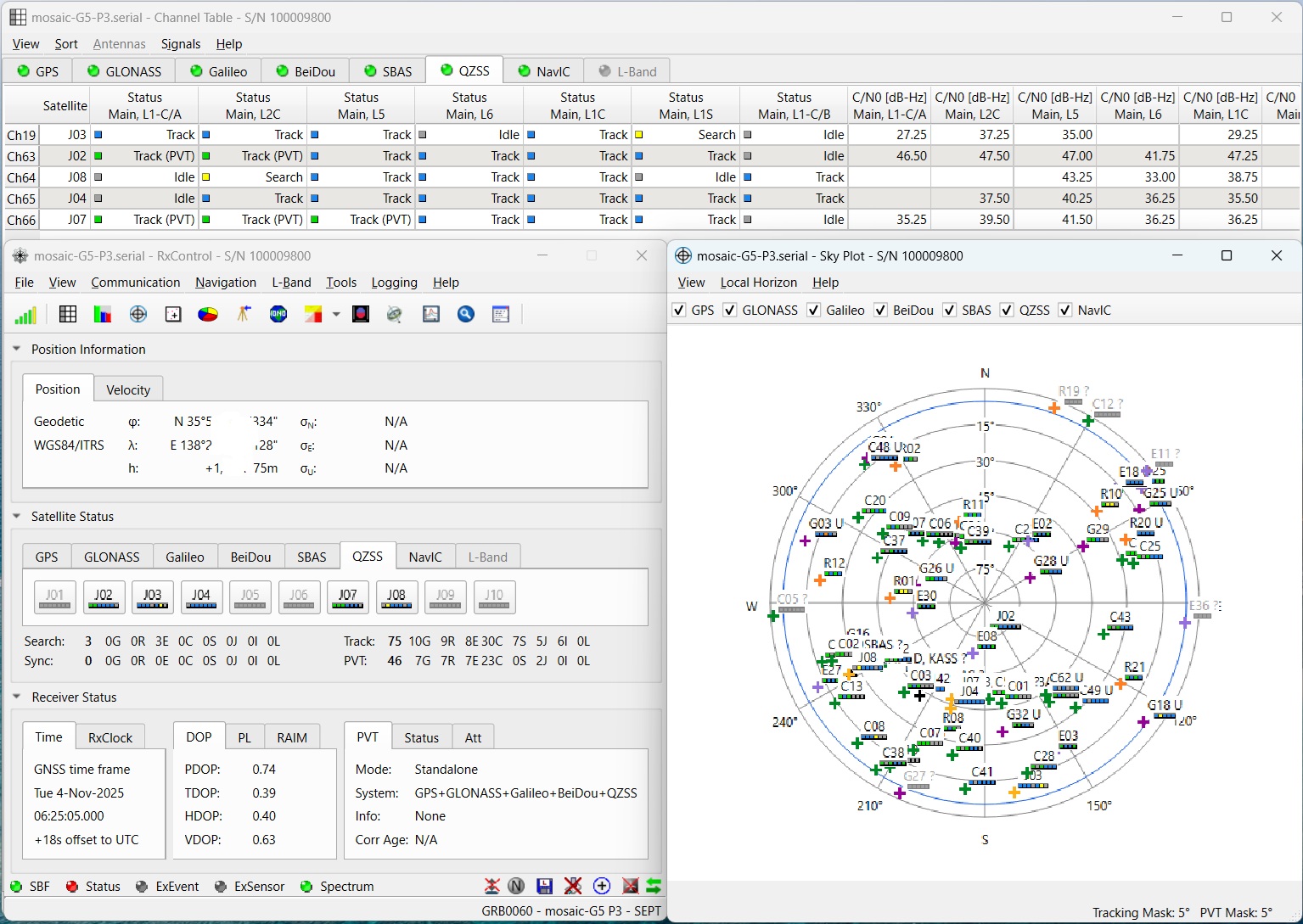Select the J02 satellite button
The height and width of the screenshot is (924, 1303).
(x=104, y=596)
